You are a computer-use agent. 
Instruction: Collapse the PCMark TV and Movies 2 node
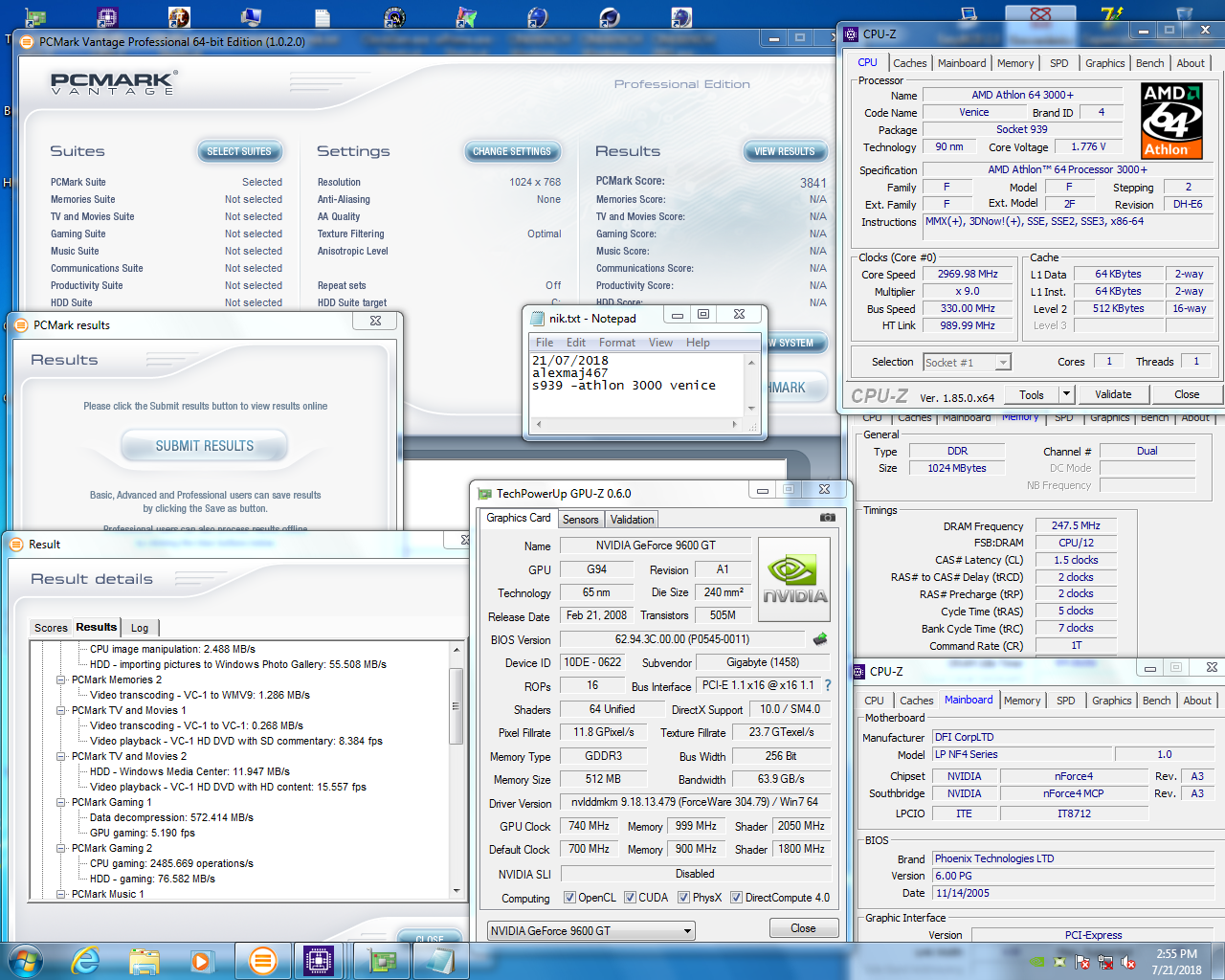pos(61,756)
